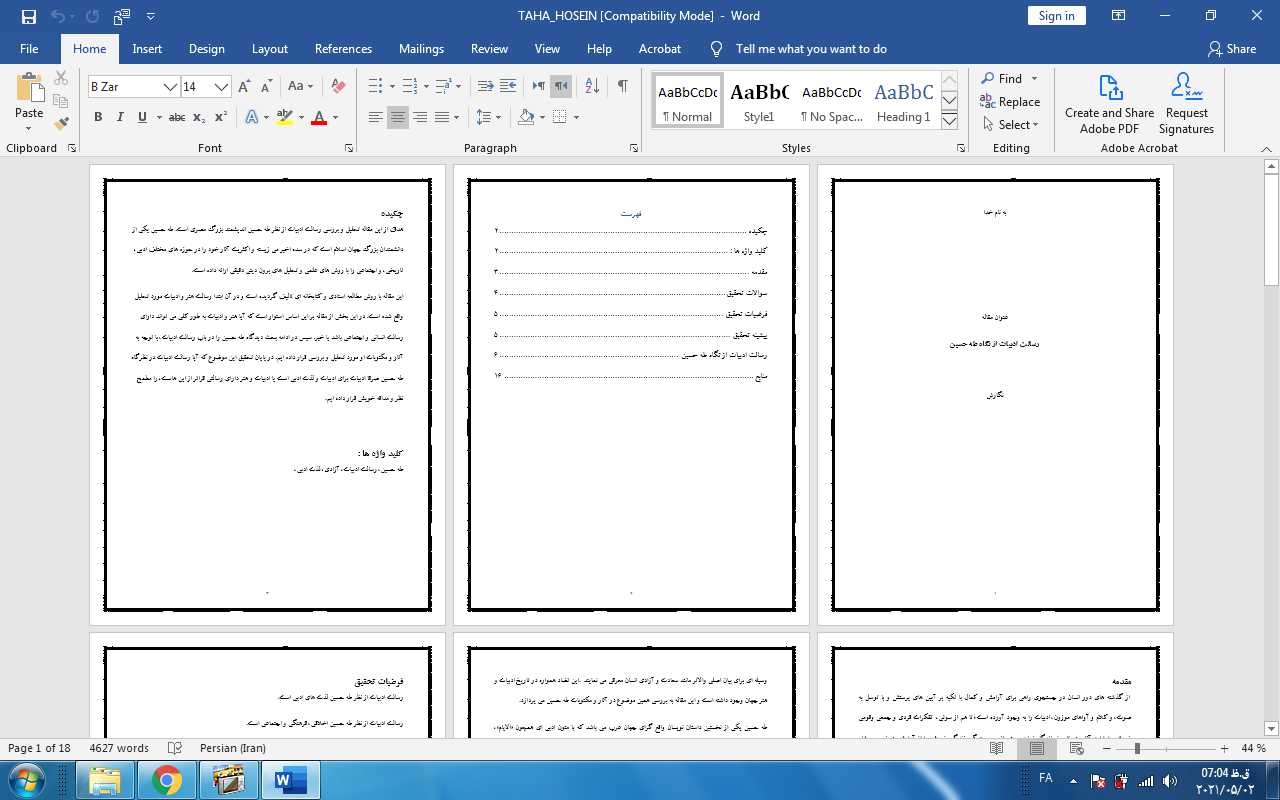Click the Sort paragraphs icon
Viewport: 1280px width, 800px height.
click(592, 86)
